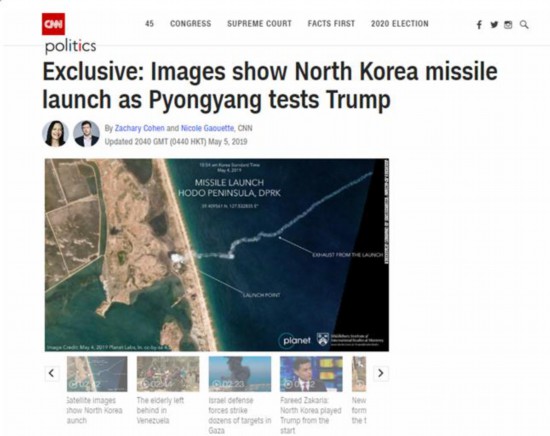The image size is (550, 436).
Task: Open CNN Facebook page icon
Action: (479, 25)
